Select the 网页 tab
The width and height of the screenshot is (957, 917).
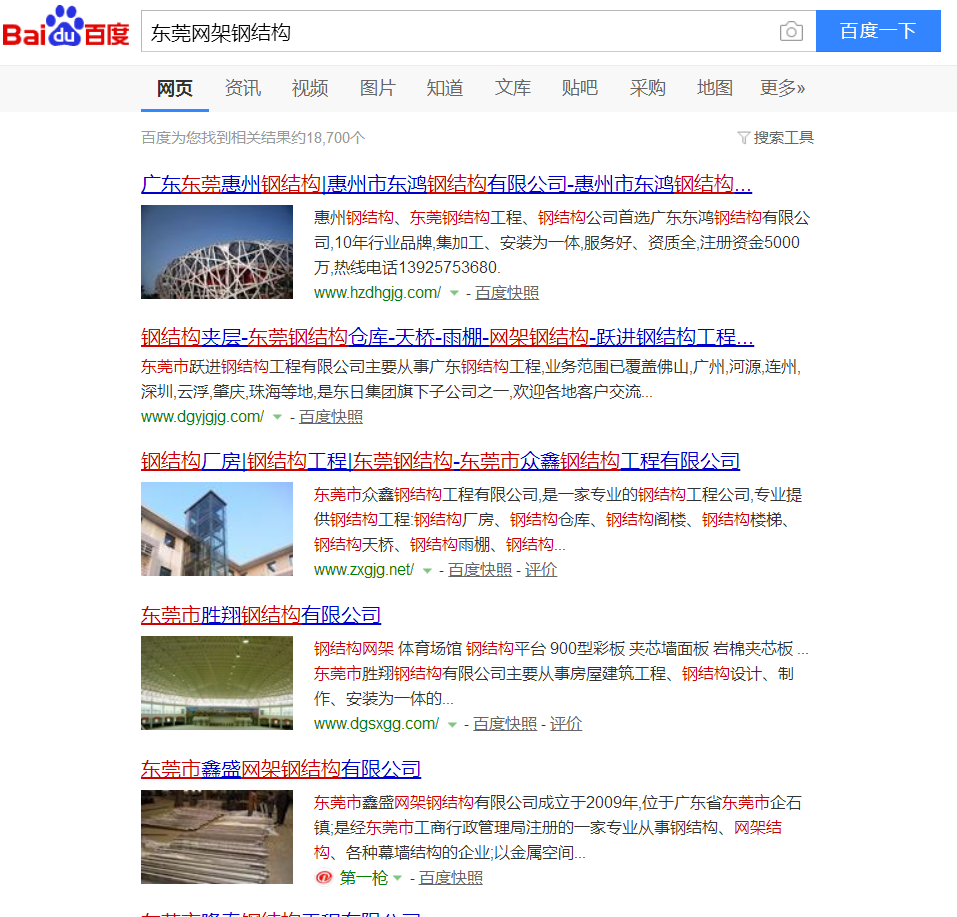point(175,89)
